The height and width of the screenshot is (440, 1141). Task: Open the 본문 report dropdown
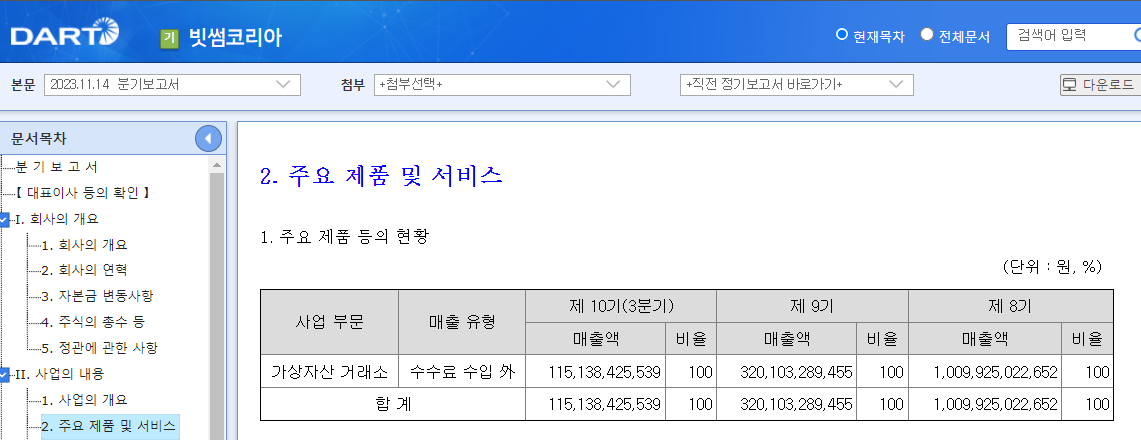[172, 85]
